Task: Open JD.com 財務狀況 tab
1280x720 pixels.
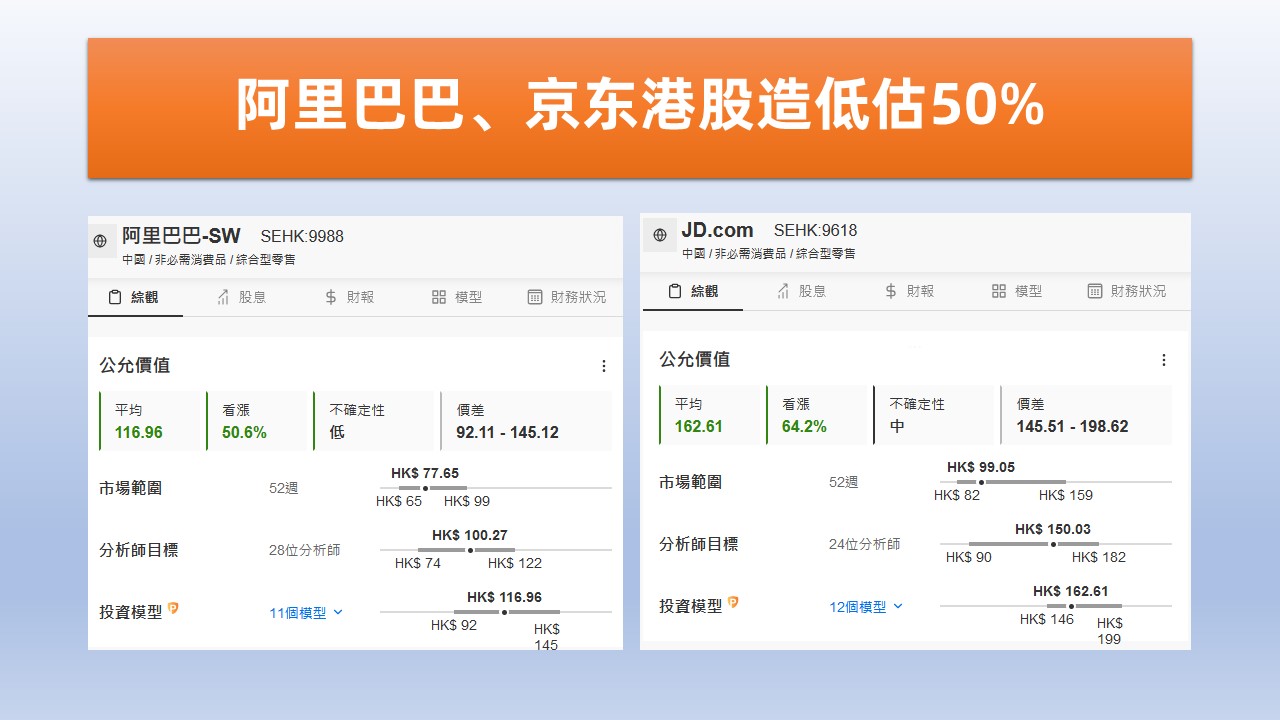Action: [1126, 291]
